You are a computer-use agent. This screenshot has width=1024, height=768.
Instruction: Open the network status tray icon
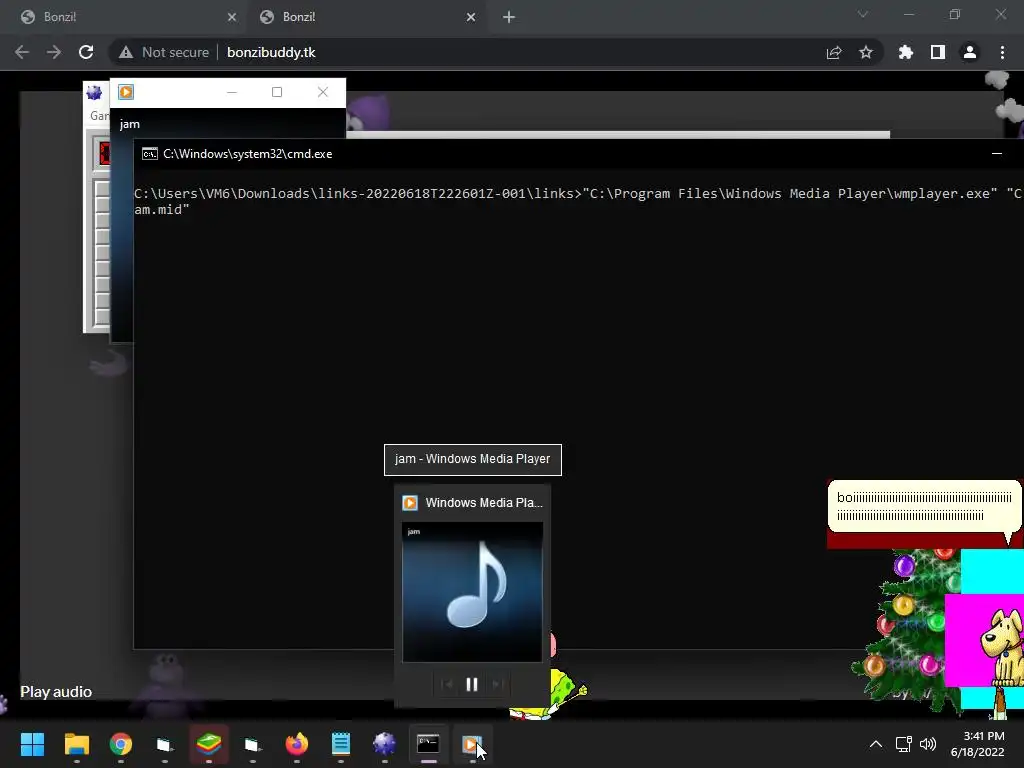click(904, 744)
